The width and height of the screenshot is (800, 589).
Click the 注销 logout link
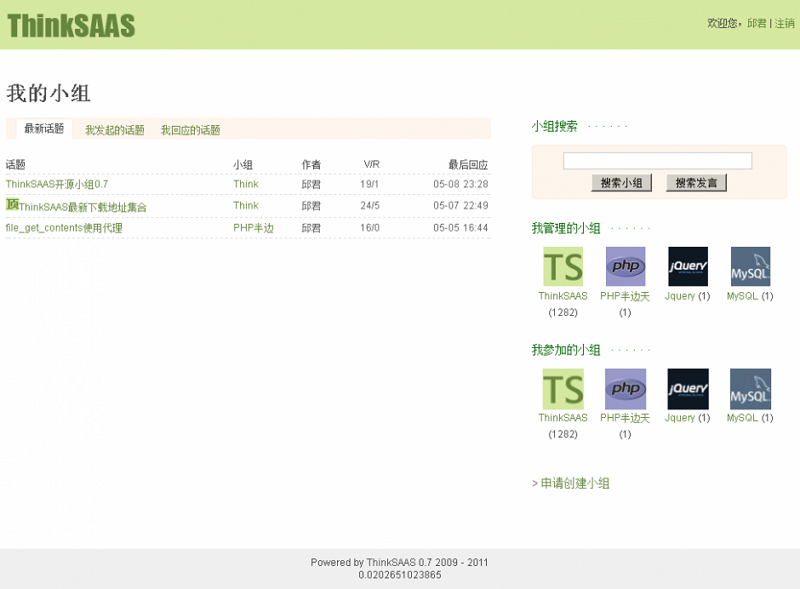coord(785,23)
